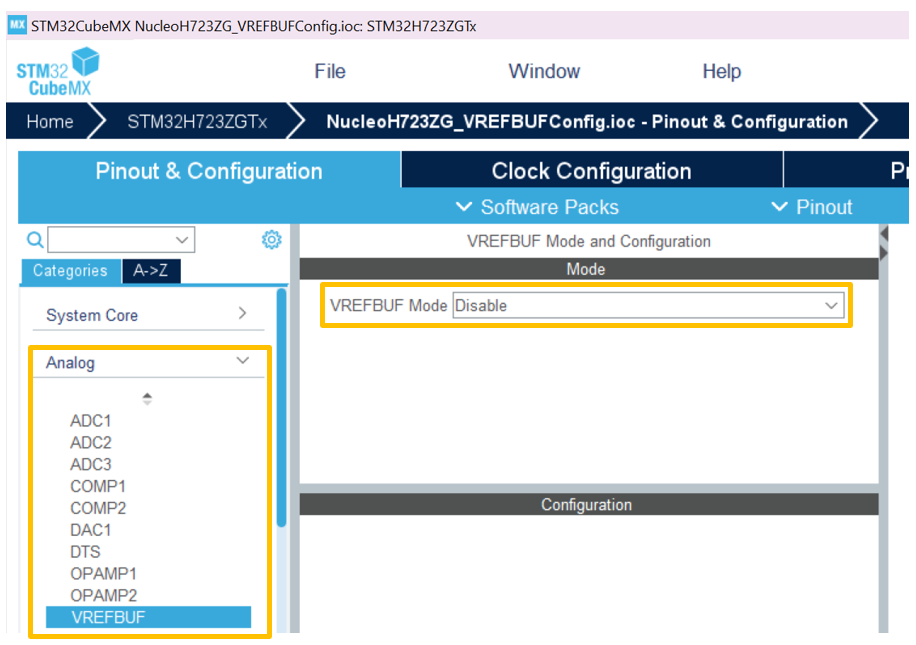Click the categories list vertical scrollbar
The width and height of the screenshot is (916, 645).
point(282,408)
